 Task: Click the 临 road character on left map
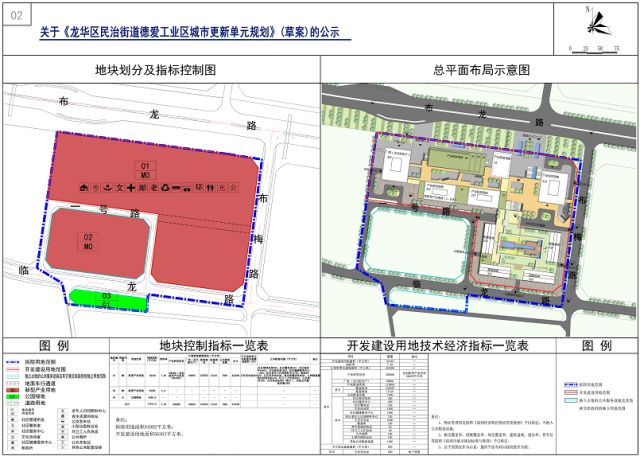[24, 270]
